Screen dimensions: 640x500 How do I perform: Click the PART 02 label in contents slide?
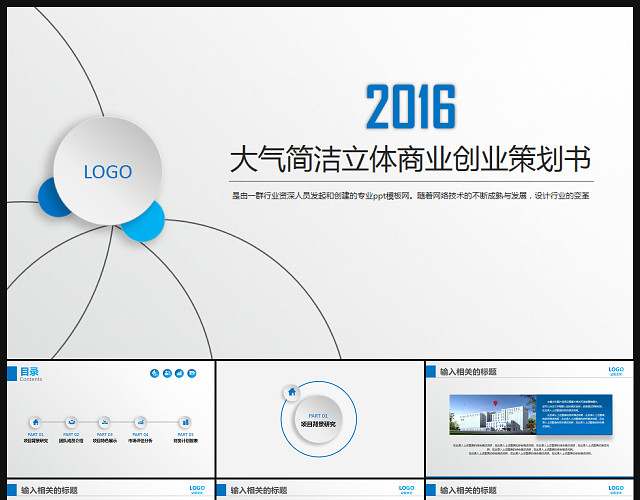pos(71,435)
